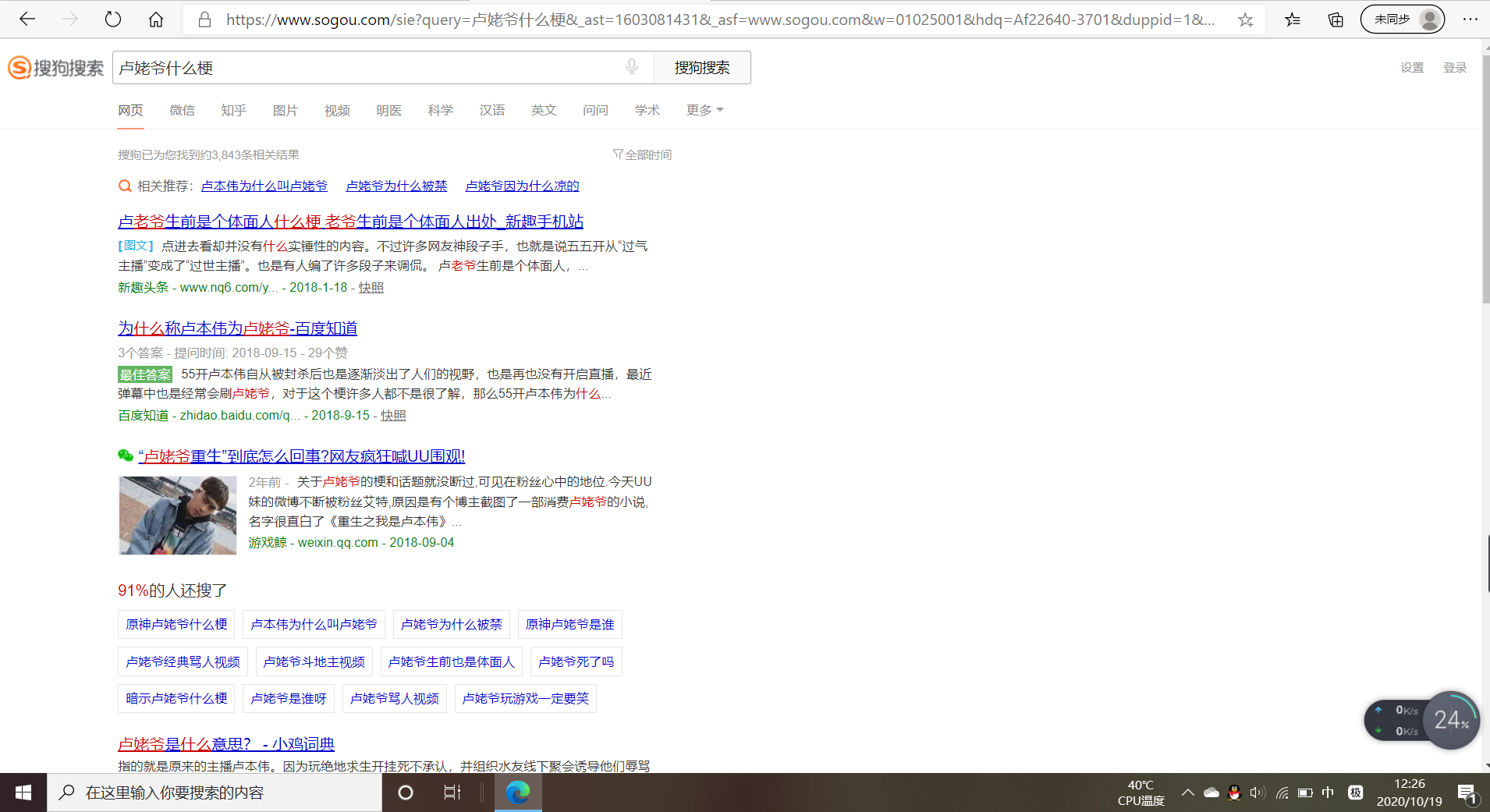Viewport: 1490px width, 812px height.
Task: Open the favorites list
Action: point(1293,20)
